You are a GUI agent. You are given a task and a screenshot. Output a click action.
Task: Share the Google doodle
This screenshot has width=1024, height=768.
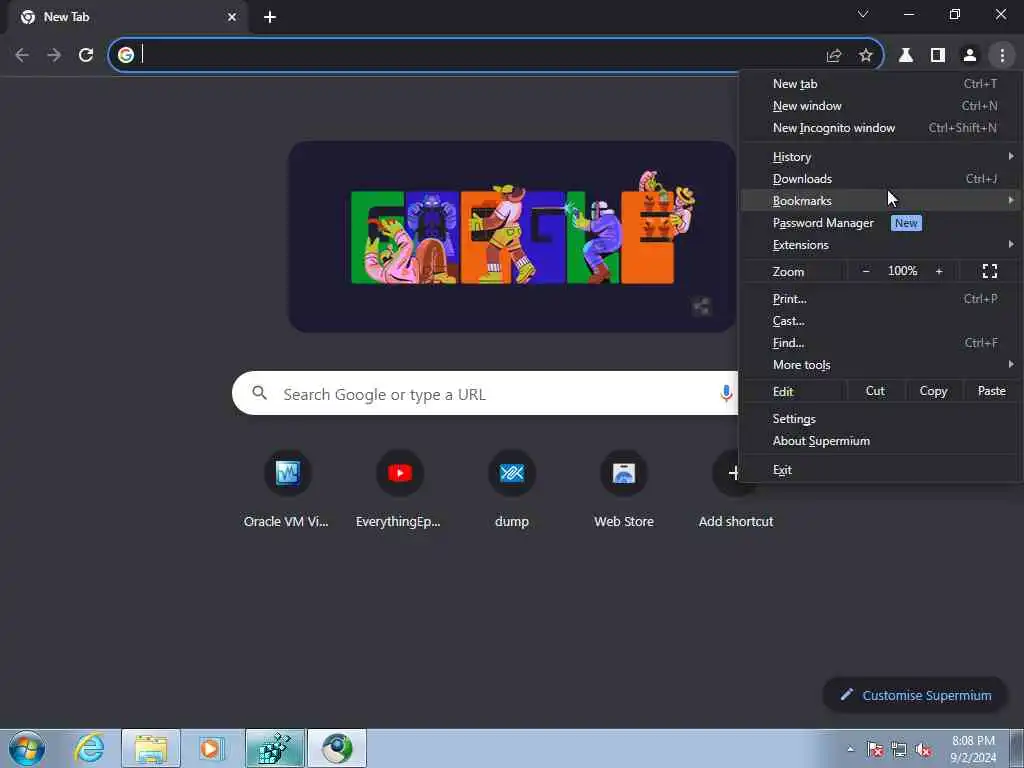click(701, 306)
